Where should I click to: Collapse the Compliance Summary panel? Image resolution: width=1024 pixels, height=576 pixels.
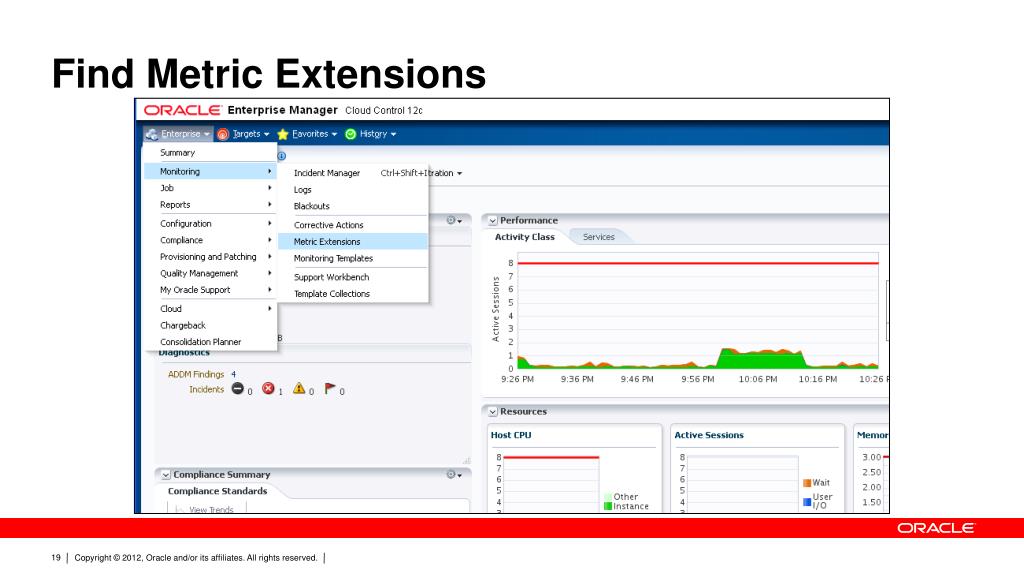point(165,475)
